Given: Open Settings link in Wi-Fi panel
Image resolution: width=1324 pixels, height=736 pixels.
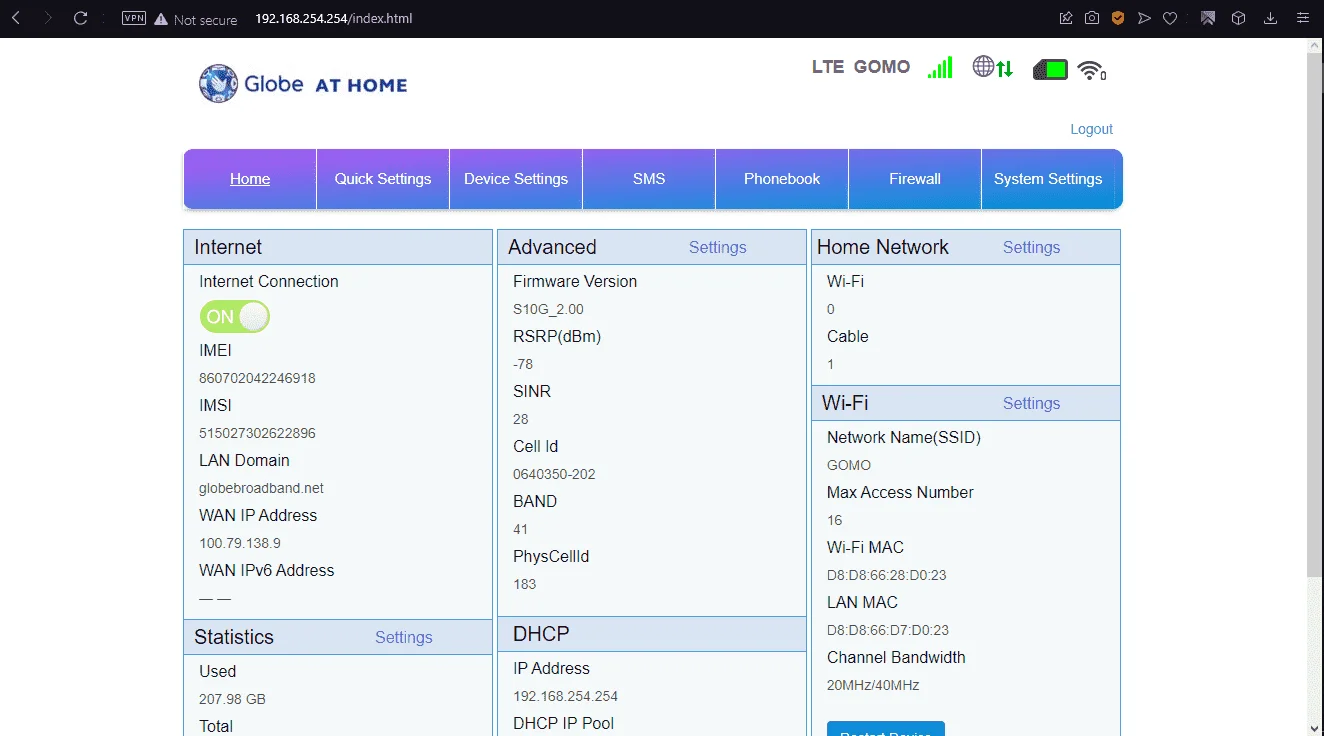Looking at the screenshot, I should [x=1032, y=403].
